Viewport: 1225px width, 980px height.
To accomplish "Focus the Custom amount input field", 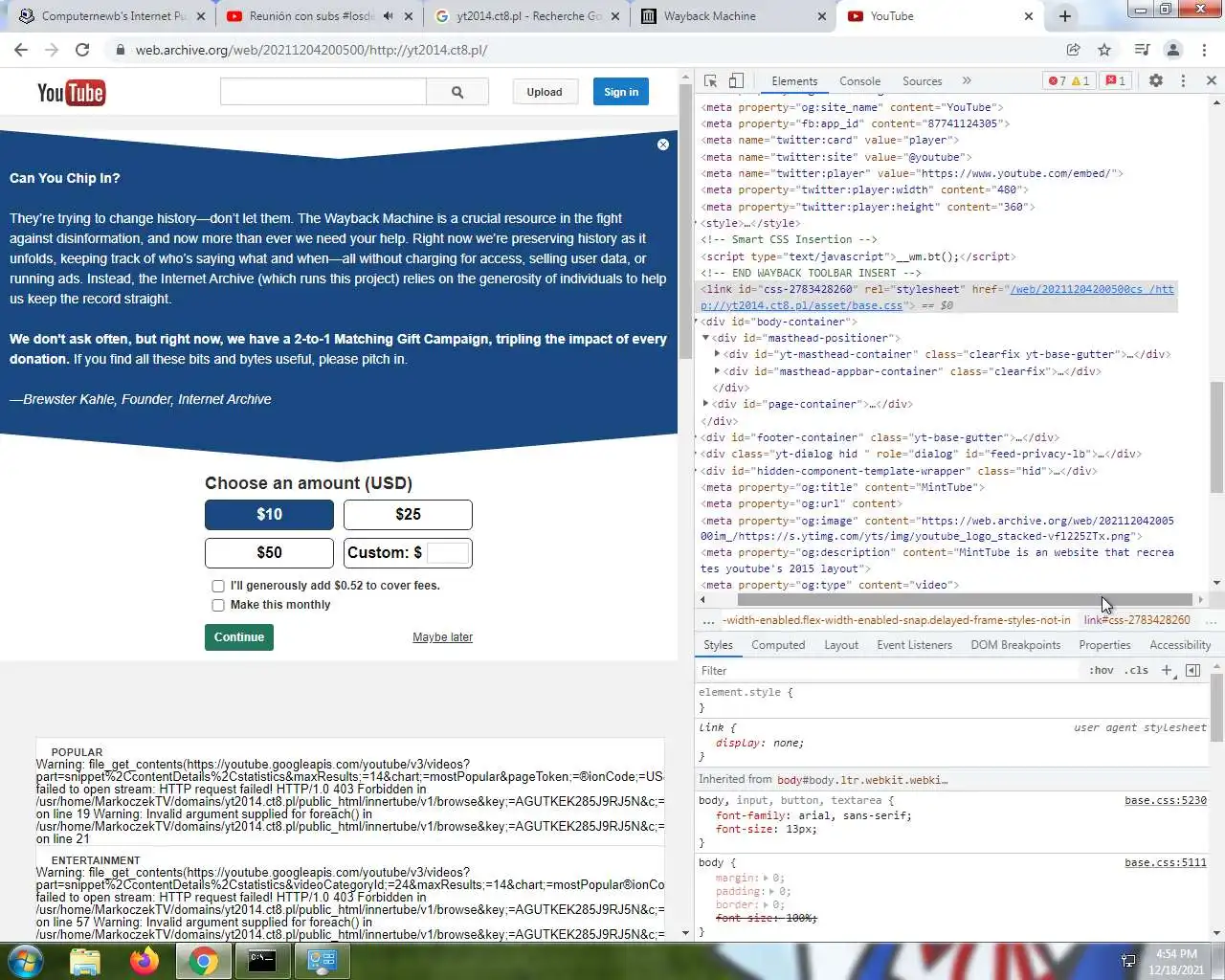I will pos(448,553).
